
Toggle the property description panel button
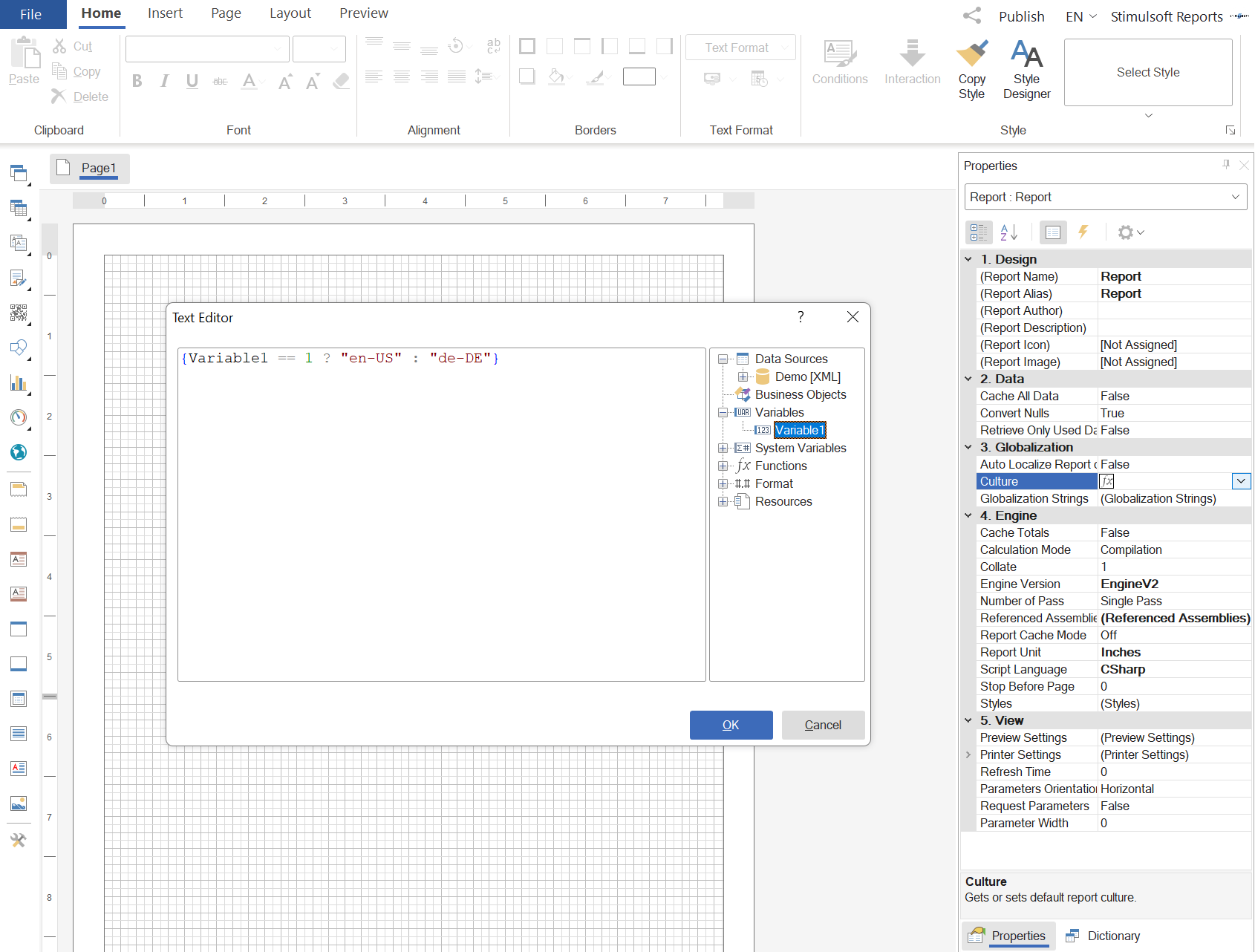[1052, 232]
